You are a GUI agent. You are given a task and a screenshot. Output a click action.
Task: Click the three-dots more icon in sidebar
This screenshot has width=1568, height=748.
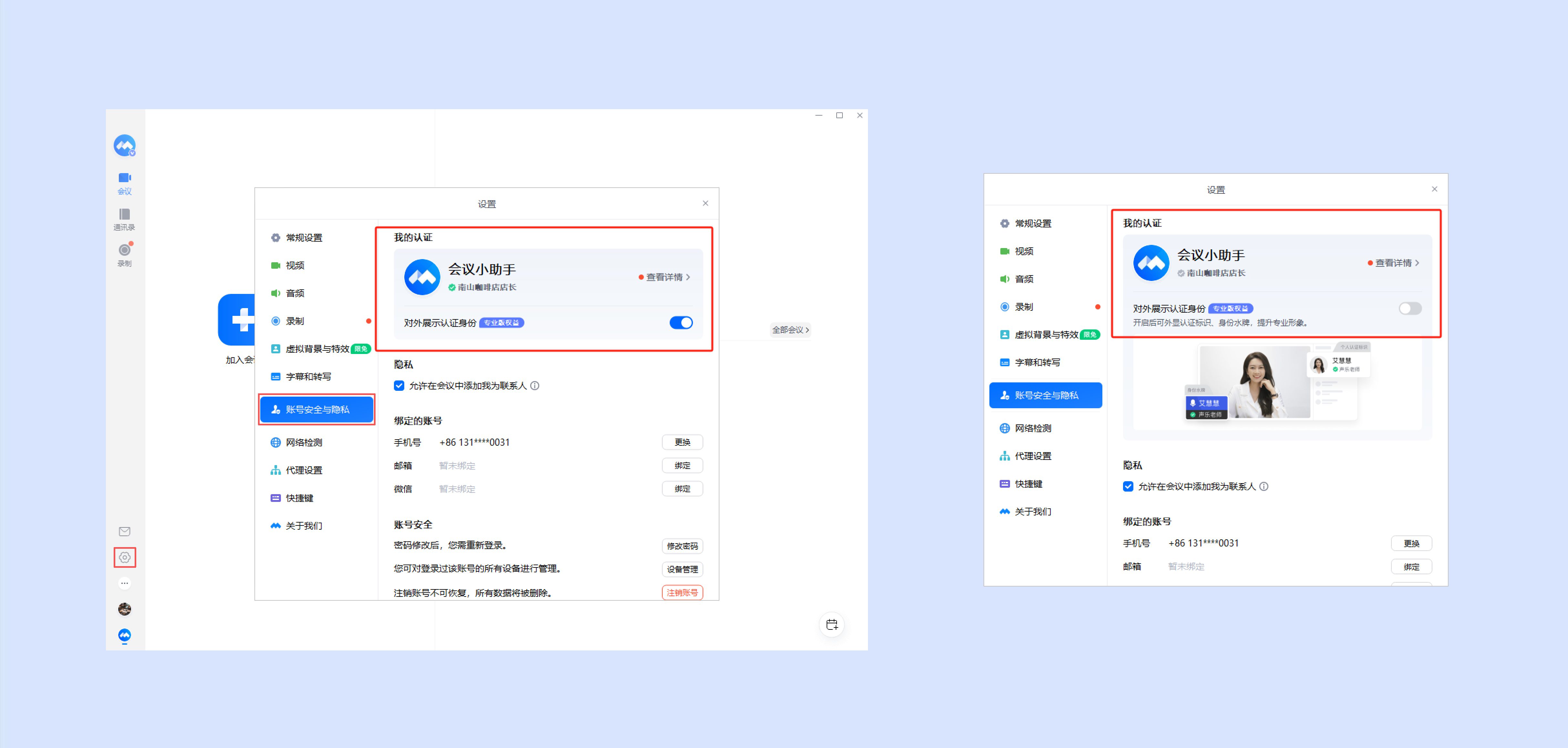point(125,583)
